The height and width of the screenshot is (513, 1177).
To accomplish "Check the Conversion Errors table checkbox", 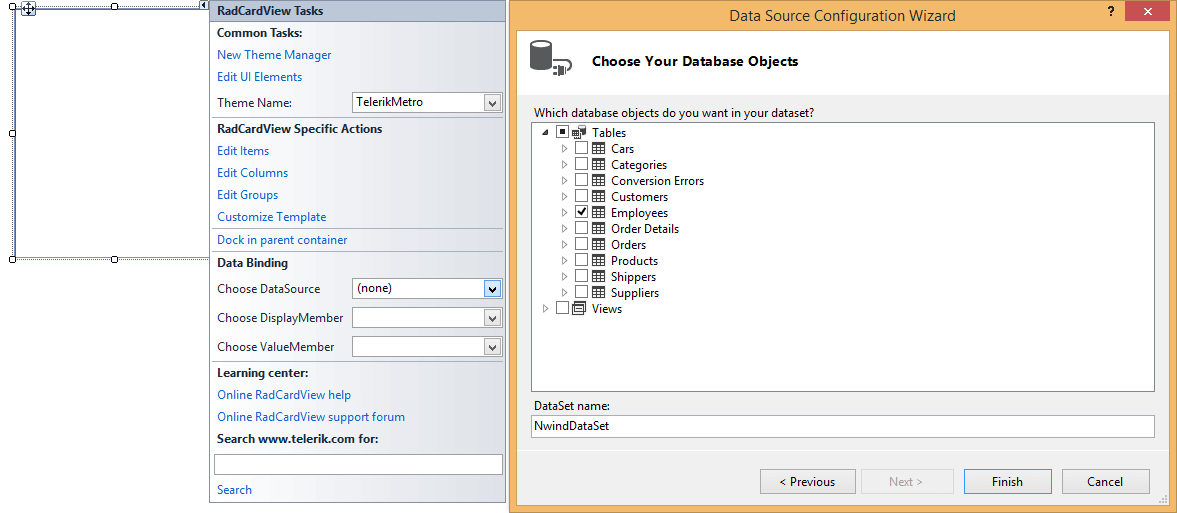I will [x=582, y=180].
